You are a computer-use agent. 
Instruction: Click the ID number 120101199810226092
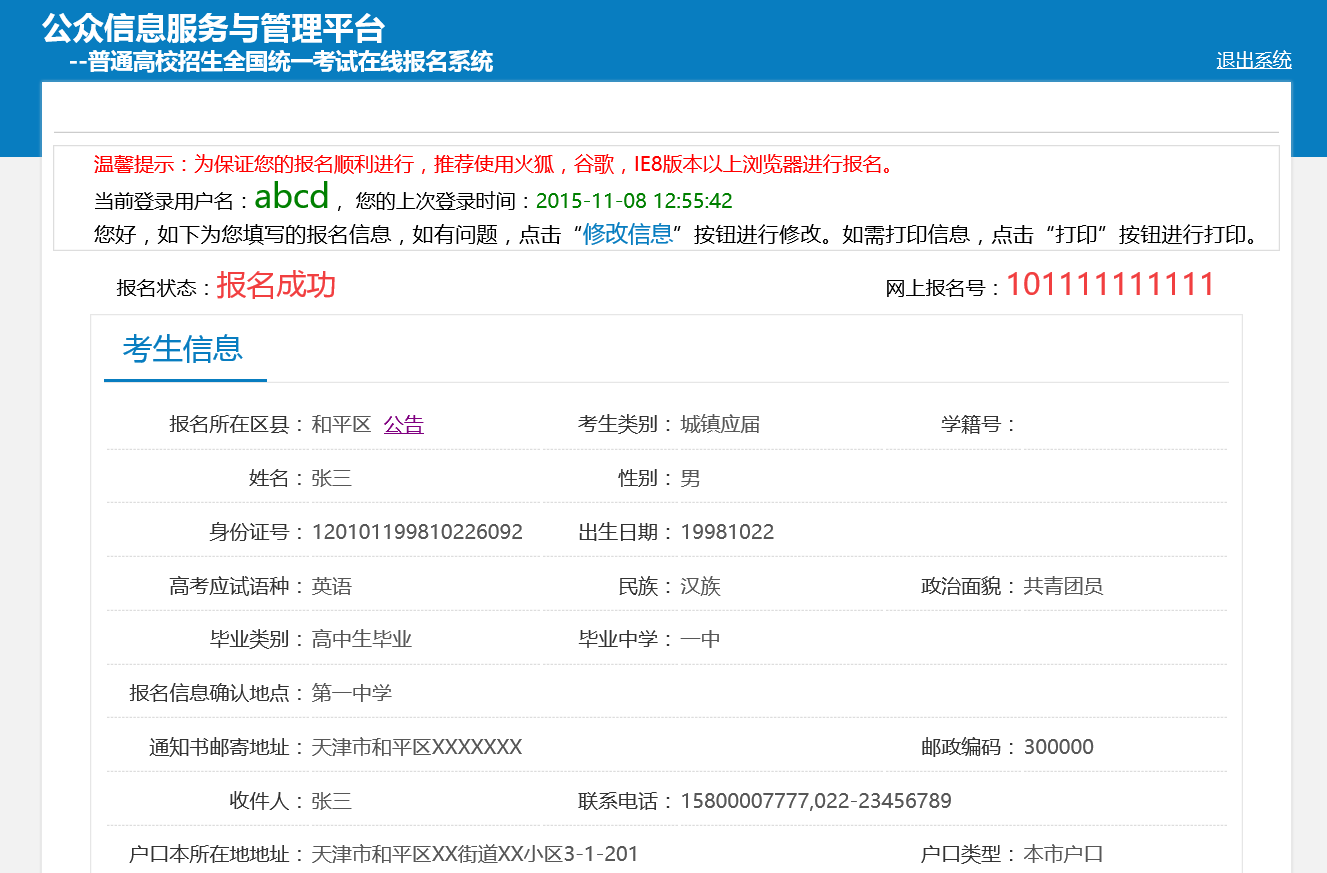click(x=417, y=532)
